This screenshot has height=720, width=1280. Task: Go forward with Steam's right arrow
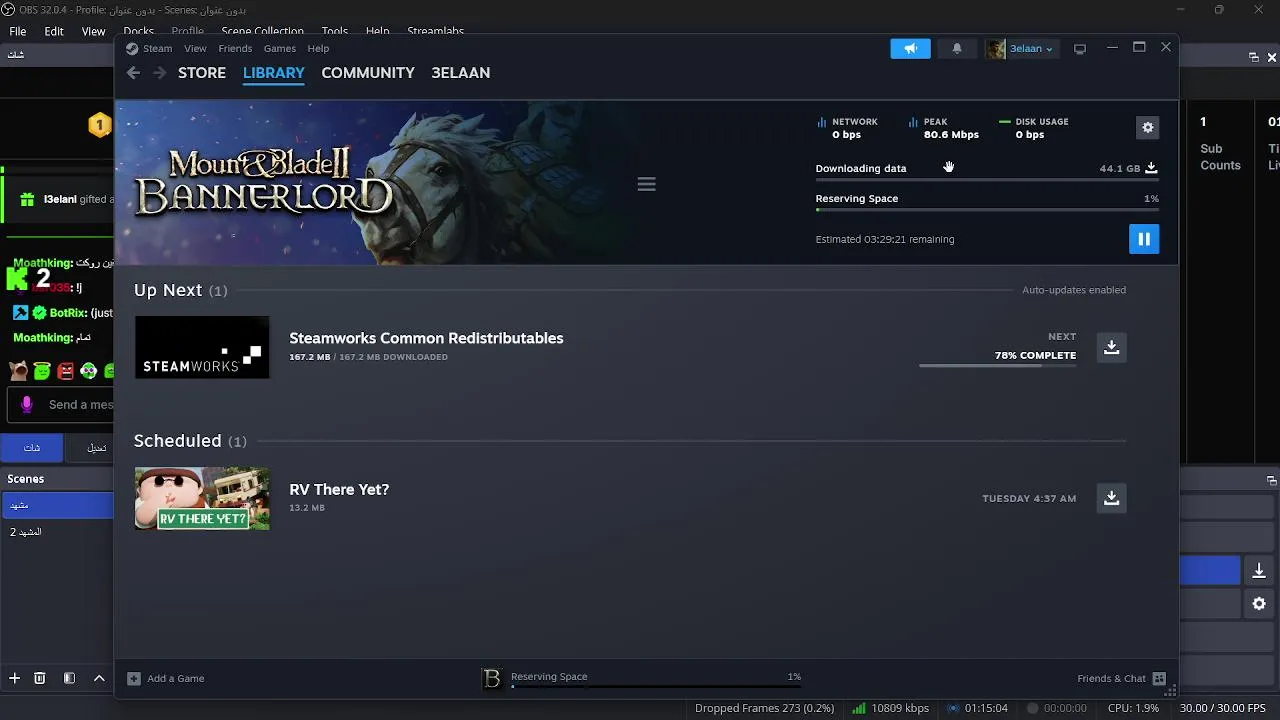pyautogui.click(x=160, y=73)
